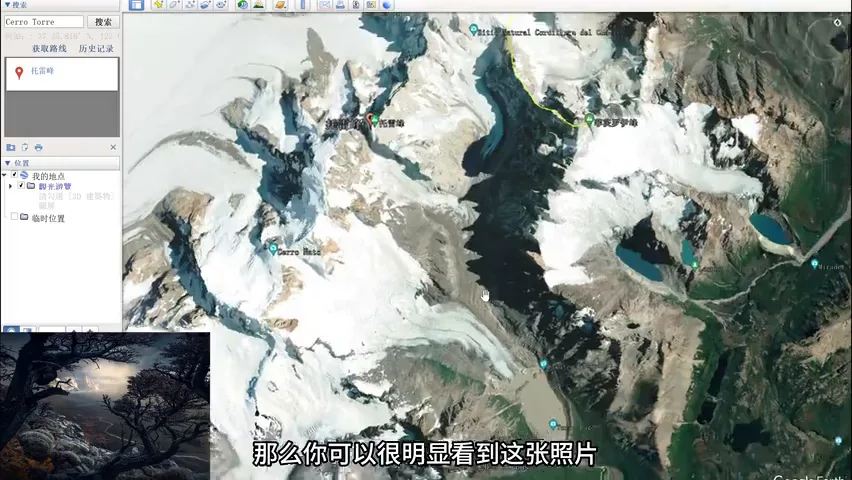
Task: Click the cyan marker below brown lake
Action: click(x=553, y=425)
